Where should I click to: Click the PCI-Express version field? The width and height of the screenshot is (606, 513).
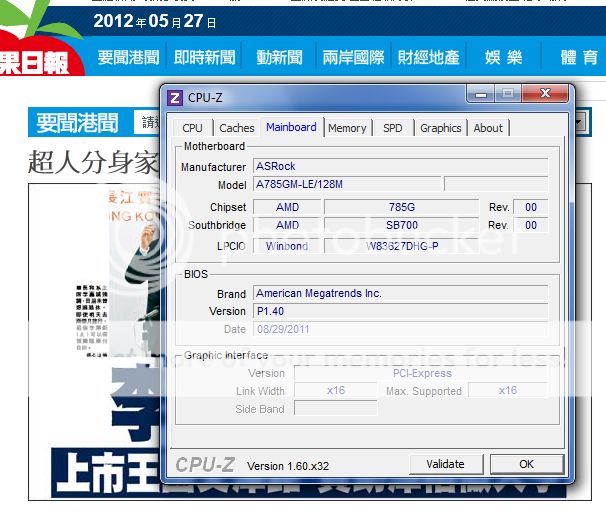pos(421,373)
